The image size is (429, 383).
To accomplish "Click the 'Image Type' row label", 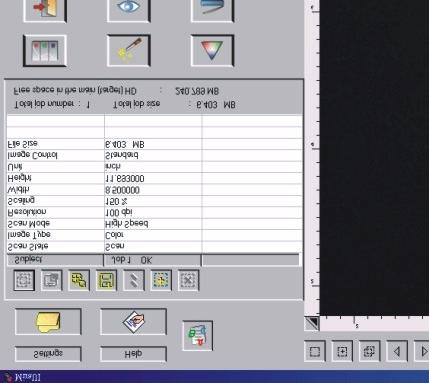I will pos(29,235).
